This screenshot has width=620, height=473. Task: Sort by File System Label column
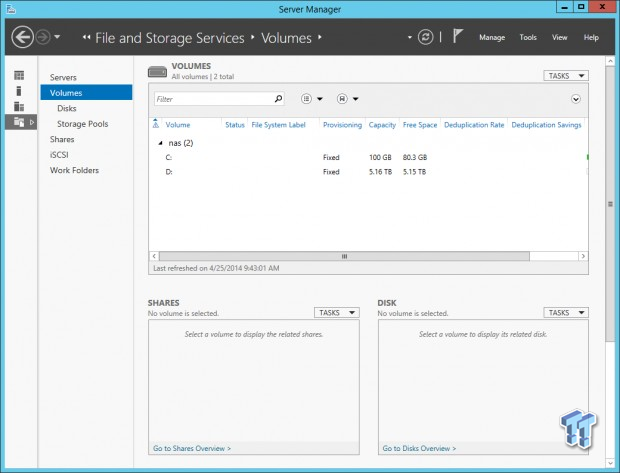(x=278, y=125)
